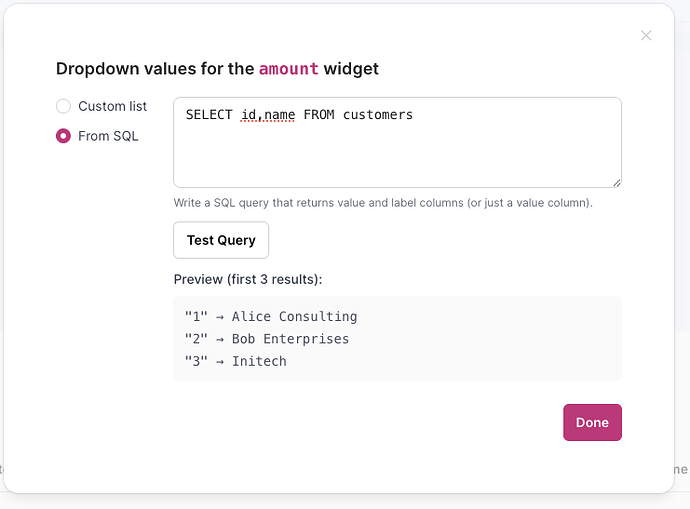Click the helper text below the query box
Screen dimensions: 690x509
383,203
